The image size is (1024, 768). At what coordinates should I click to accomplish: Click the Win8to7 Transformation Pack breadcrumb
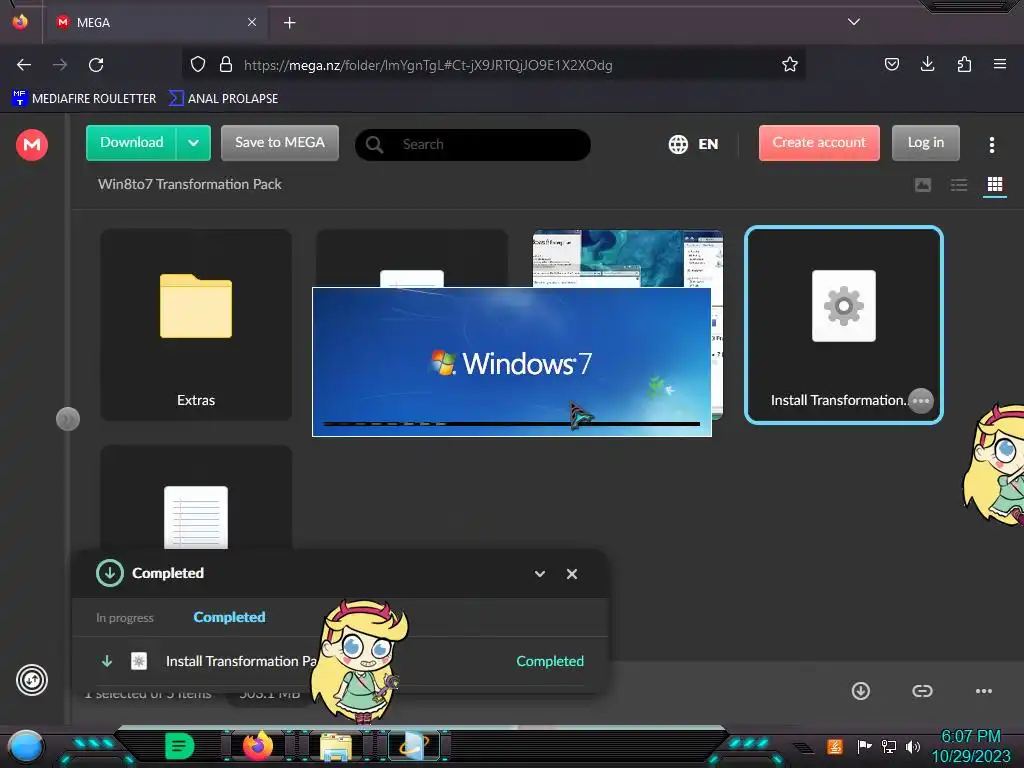(189, 184)
